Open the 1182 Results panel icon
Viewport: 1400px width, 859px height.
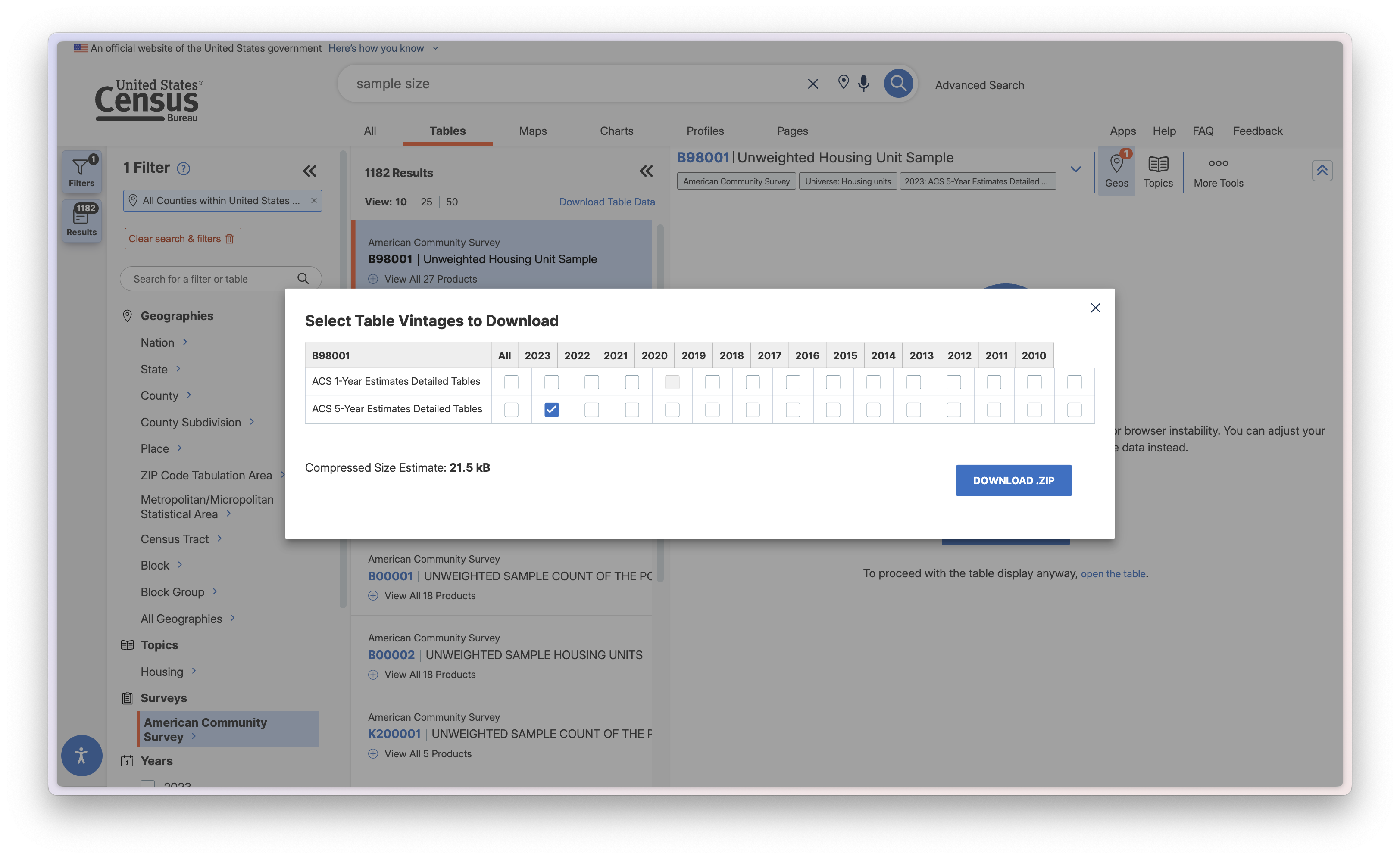pyautogui.click(x=81, y=221)
